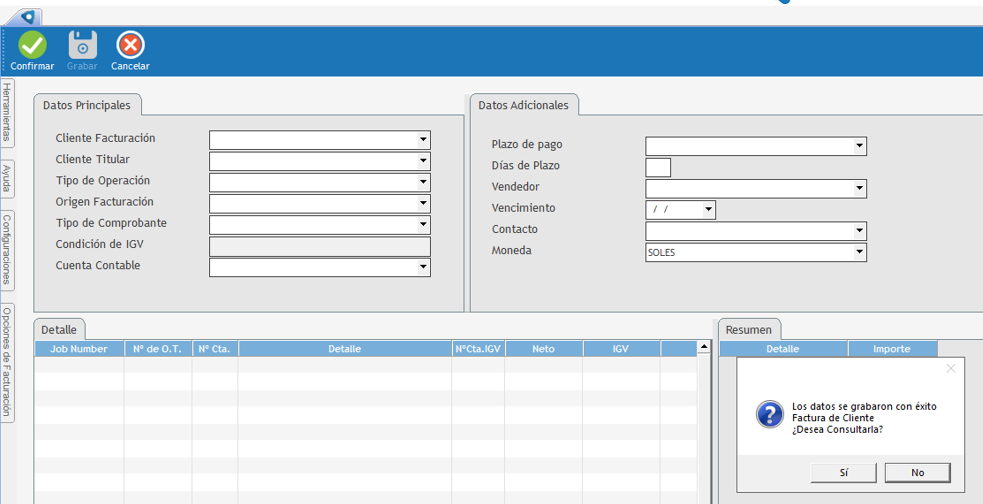Click the red Cancelar X icon
The height and width of the screenshot is (504, 983).
(130, 45)
